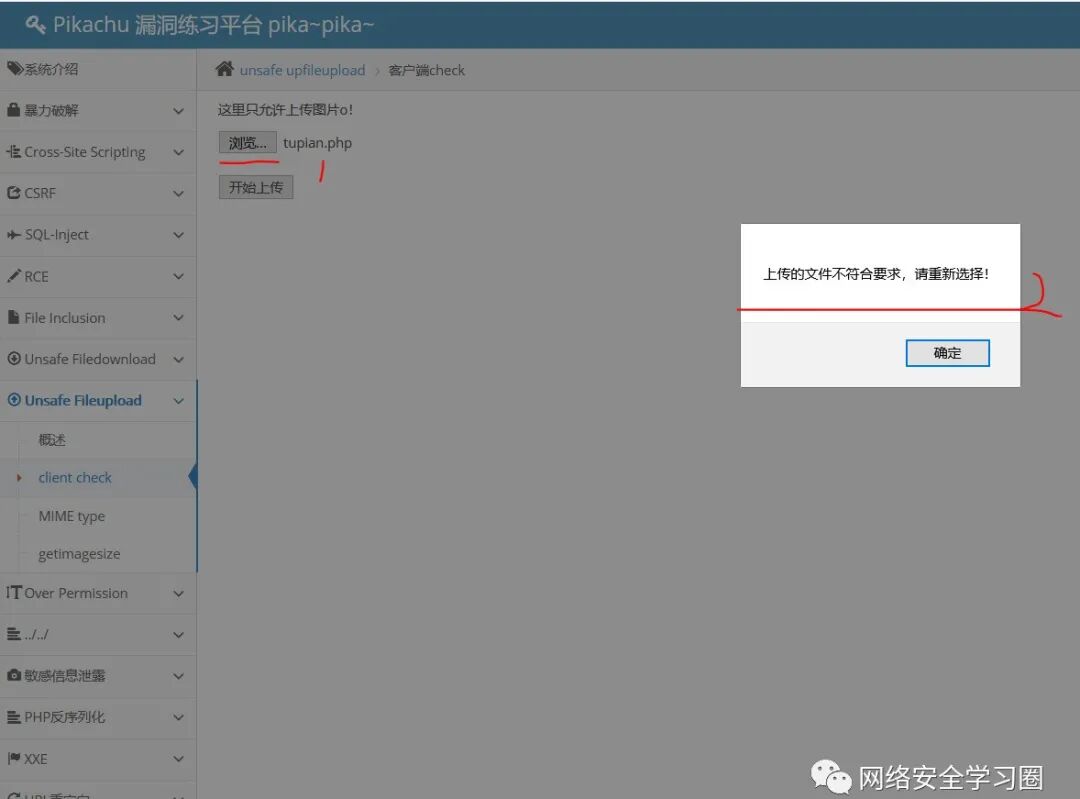Click the alert message 上传的文件不符合要求
The width and height of the screenshot is (1080, 799).
click(x=832, y=273)
